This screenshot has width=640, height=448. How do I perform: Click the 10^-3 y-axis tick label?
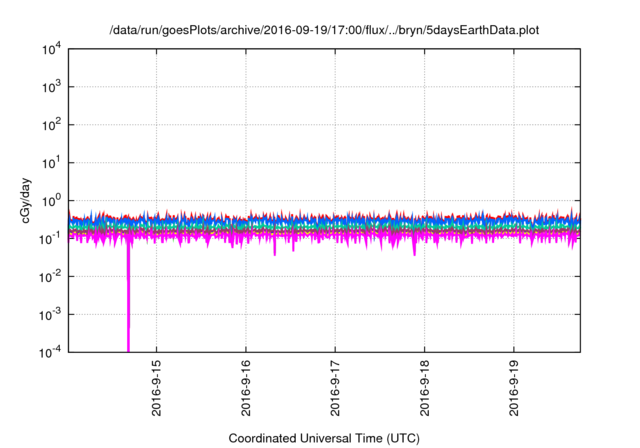pos(50,315)
